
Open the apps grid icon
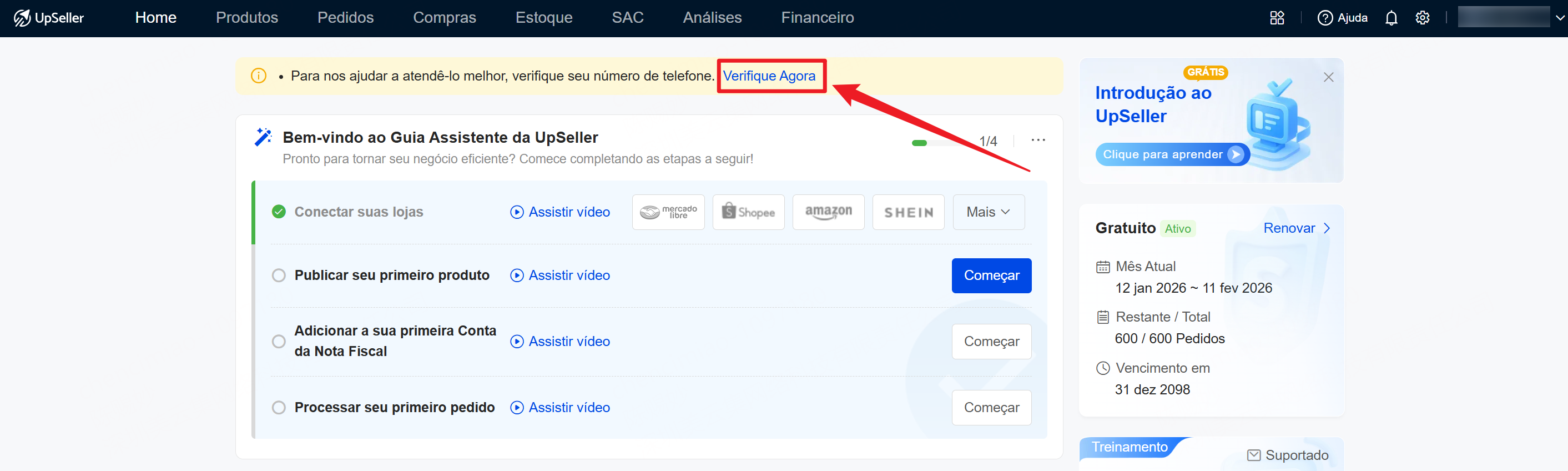click(x=1277, y=18)
